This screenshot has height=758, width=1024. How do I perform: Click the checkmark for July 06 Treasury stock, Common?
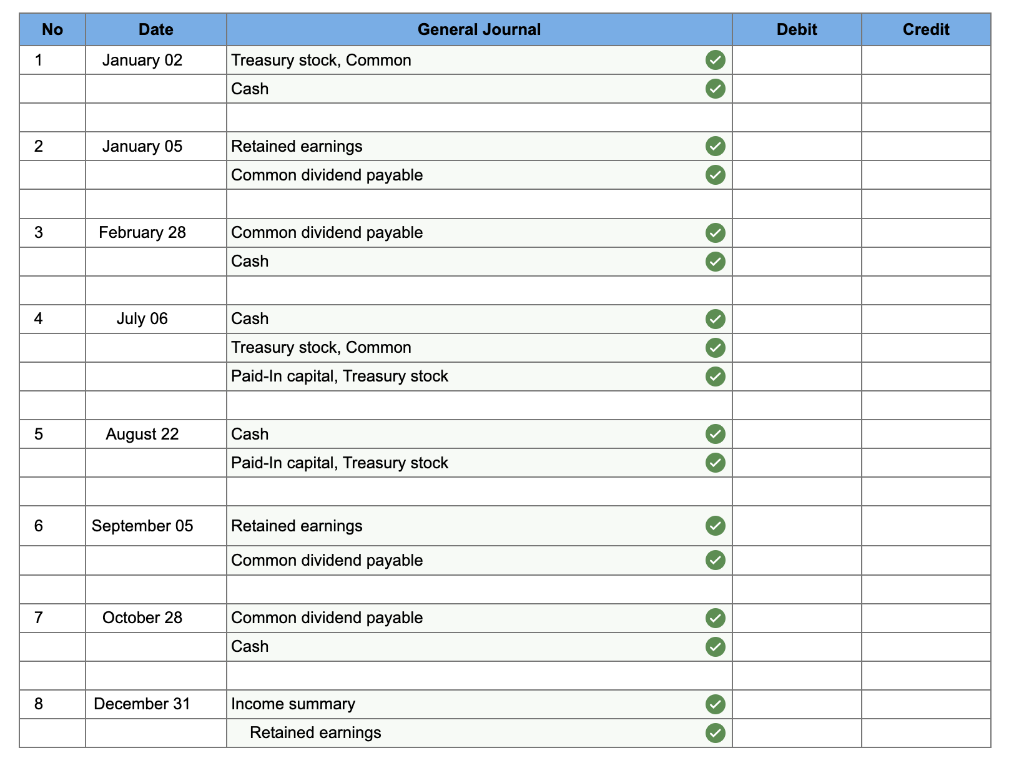coord(715,347)
